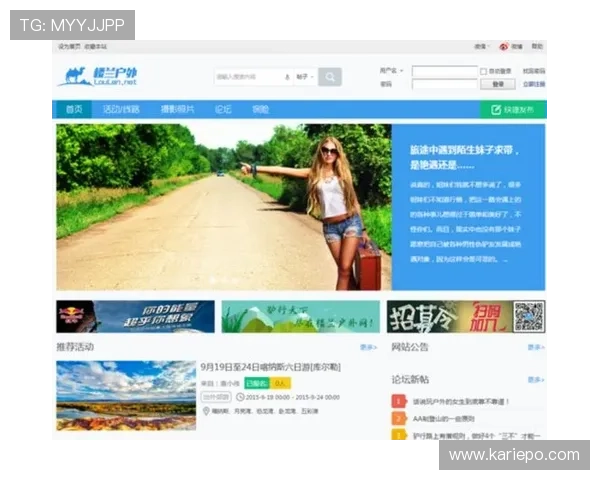Click the Red Bull advertisement banner

pyautogui.click(x=135, y=317)
